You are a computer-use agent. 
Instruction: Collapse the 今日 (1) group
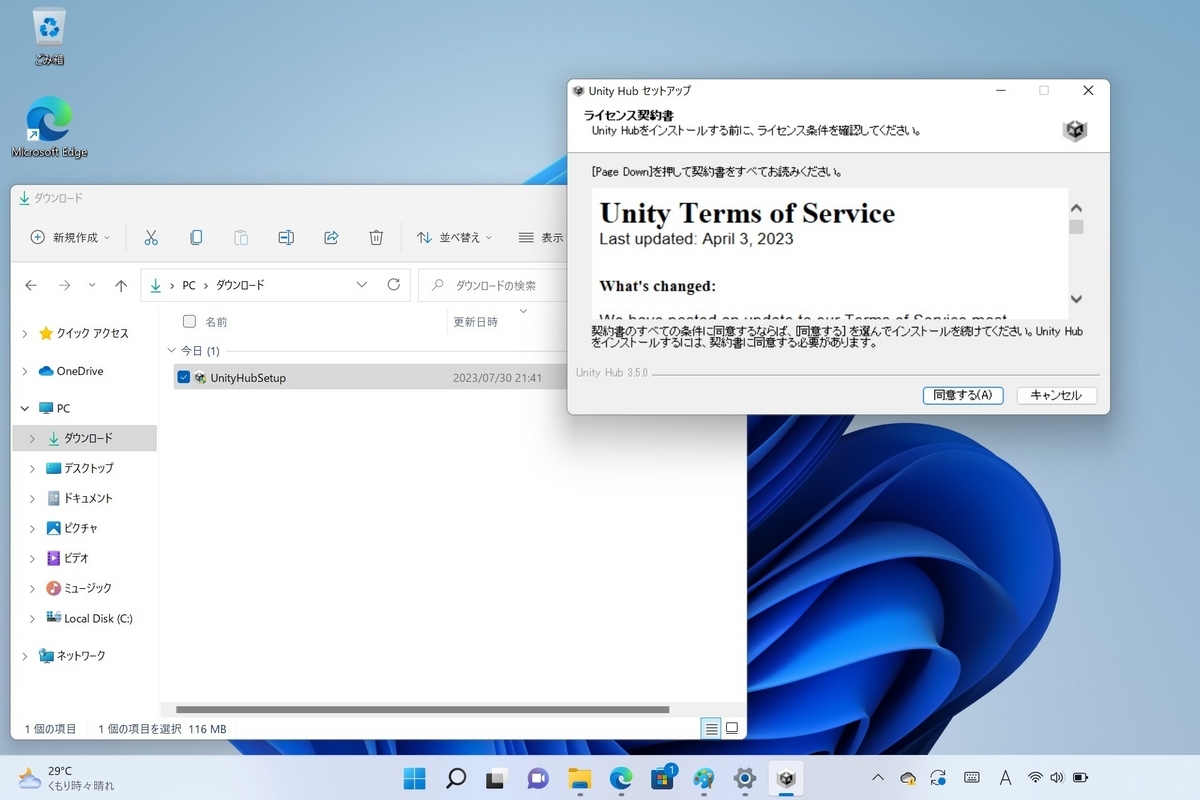(171, 351)
